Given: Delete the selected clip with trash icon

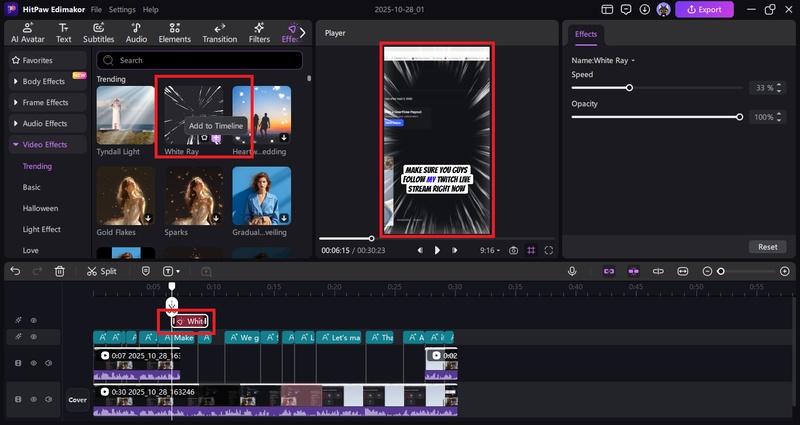Looking at the screenshot, I should click(x=60, y=271).
